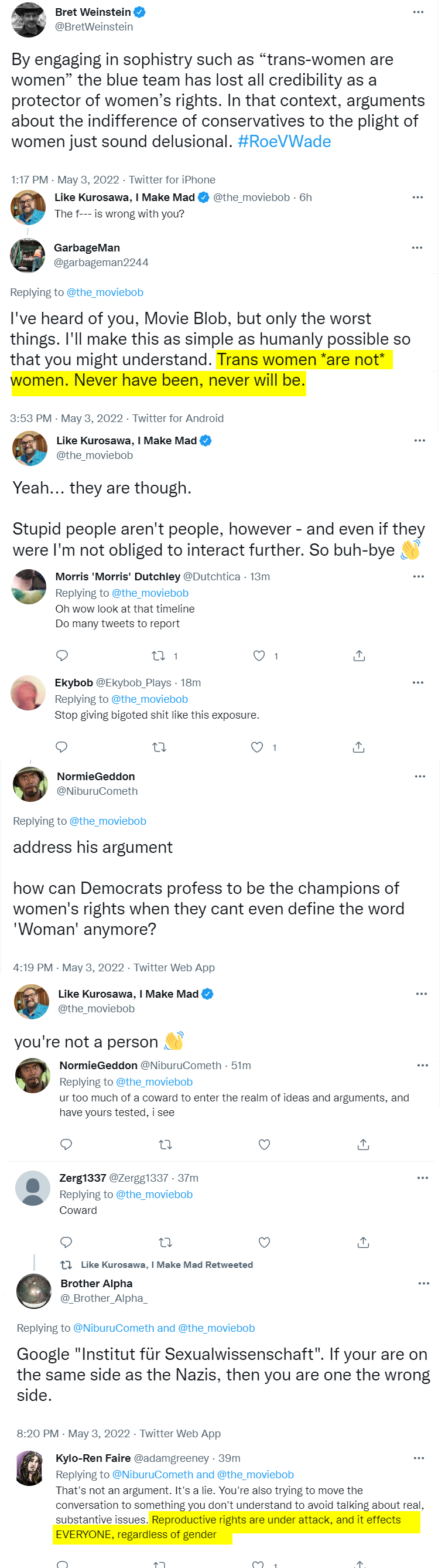The width and height of the screenshot is (445, 1568).
Task: Open more options on Bret Weinstein's tweet
Action: click(x=418, y=12)
